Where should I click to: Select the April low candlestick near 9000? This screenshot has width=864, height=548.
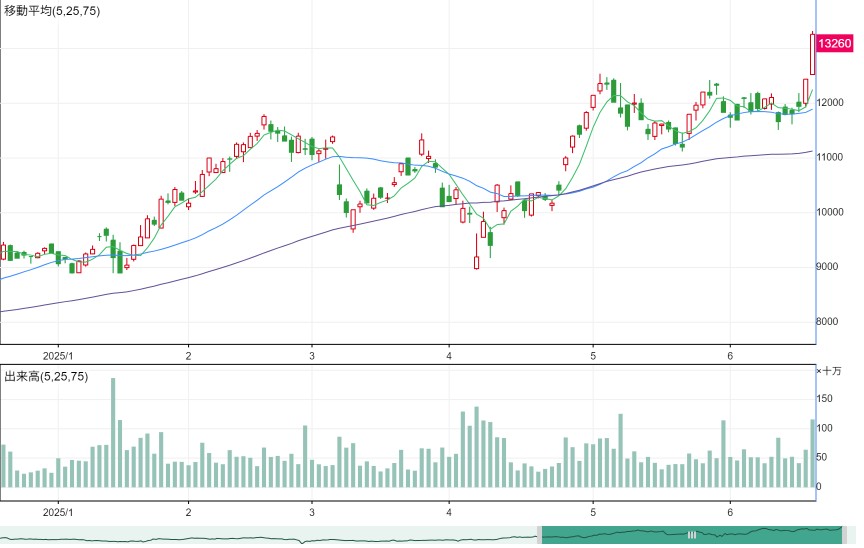pyautogui.click(x=477, y=252)
